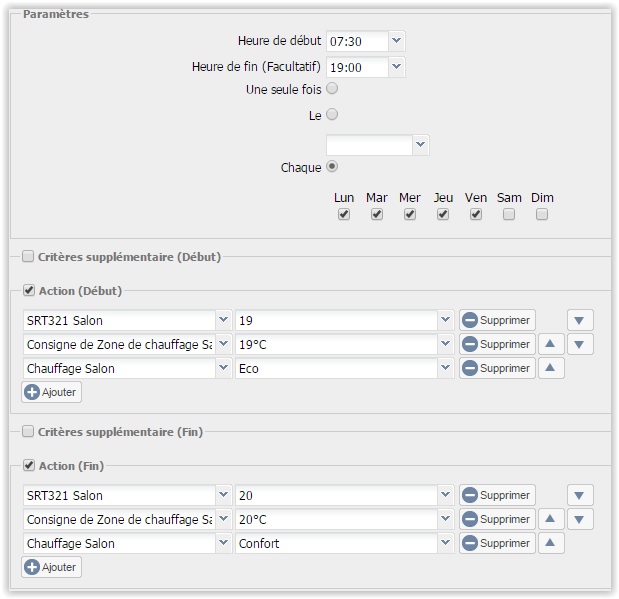Move start Consigne 19°C action up
This screenshot has height=599, width=619.
(x=551, y=344)
